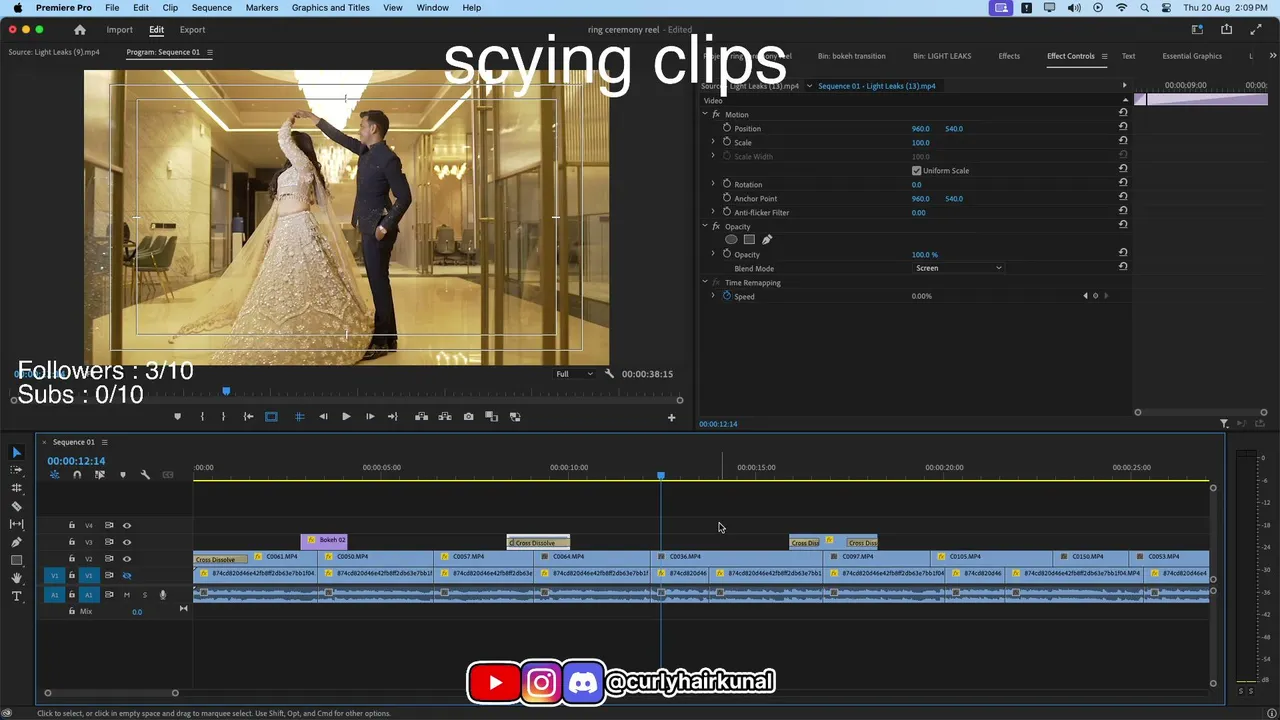Screen dimensions: 1280x720
Task: Expand the Scale property
Action: (x=713, y=142)
